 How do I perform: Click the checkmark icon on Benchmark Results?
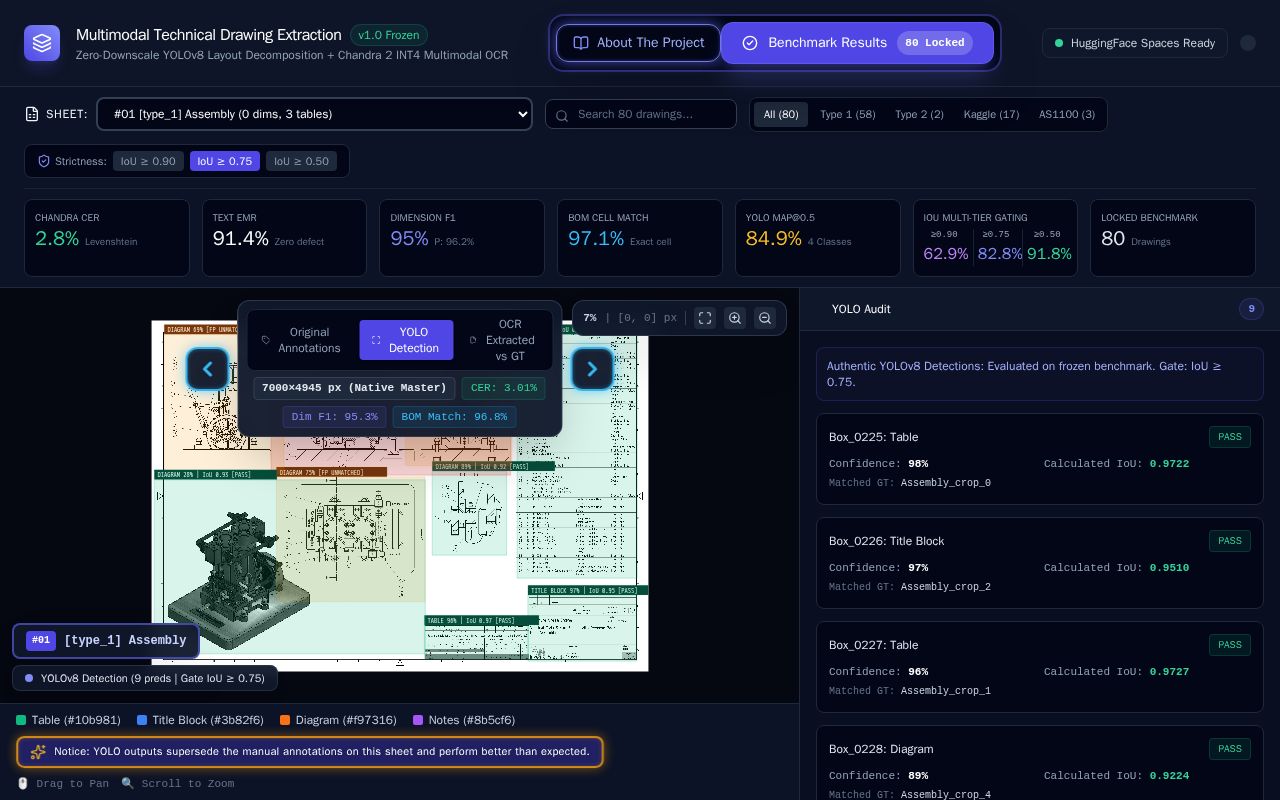[750, 43]
